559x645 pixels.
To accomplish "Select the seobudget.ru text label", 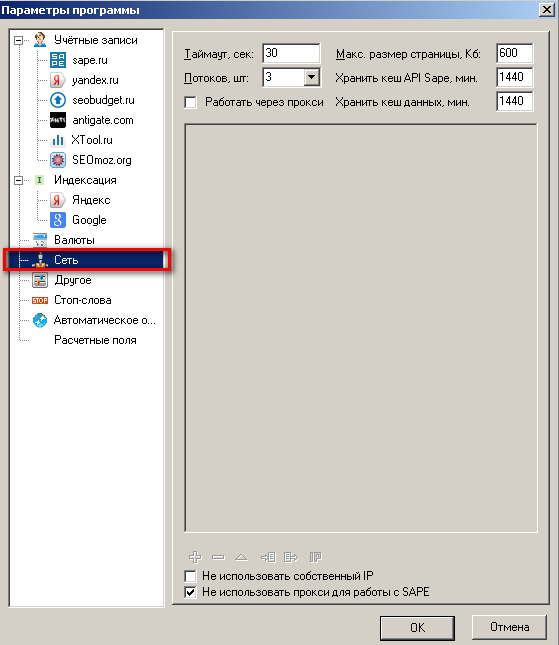I will [103, 100].
